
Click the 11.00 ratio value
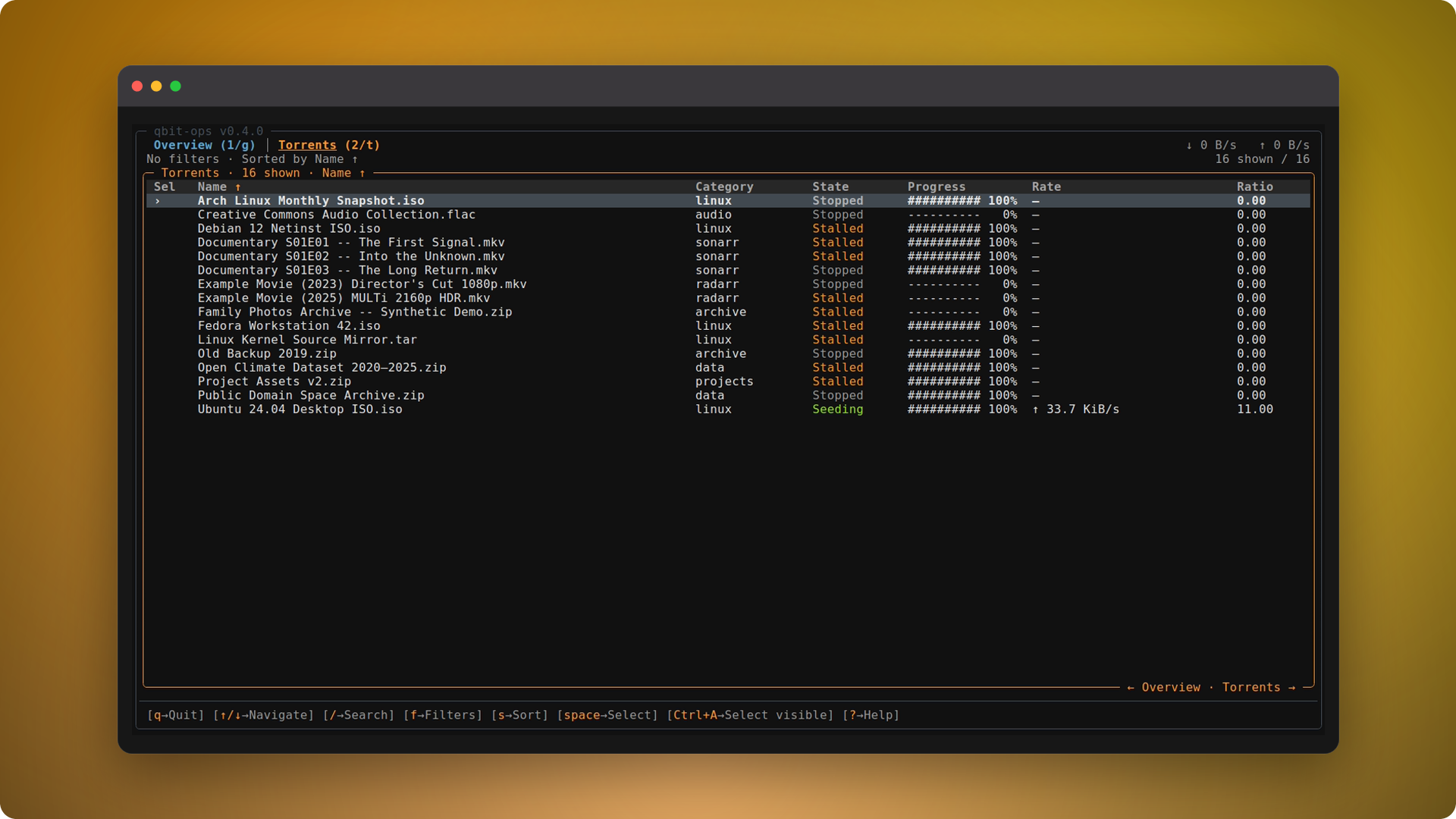[x=1255, y=409]
